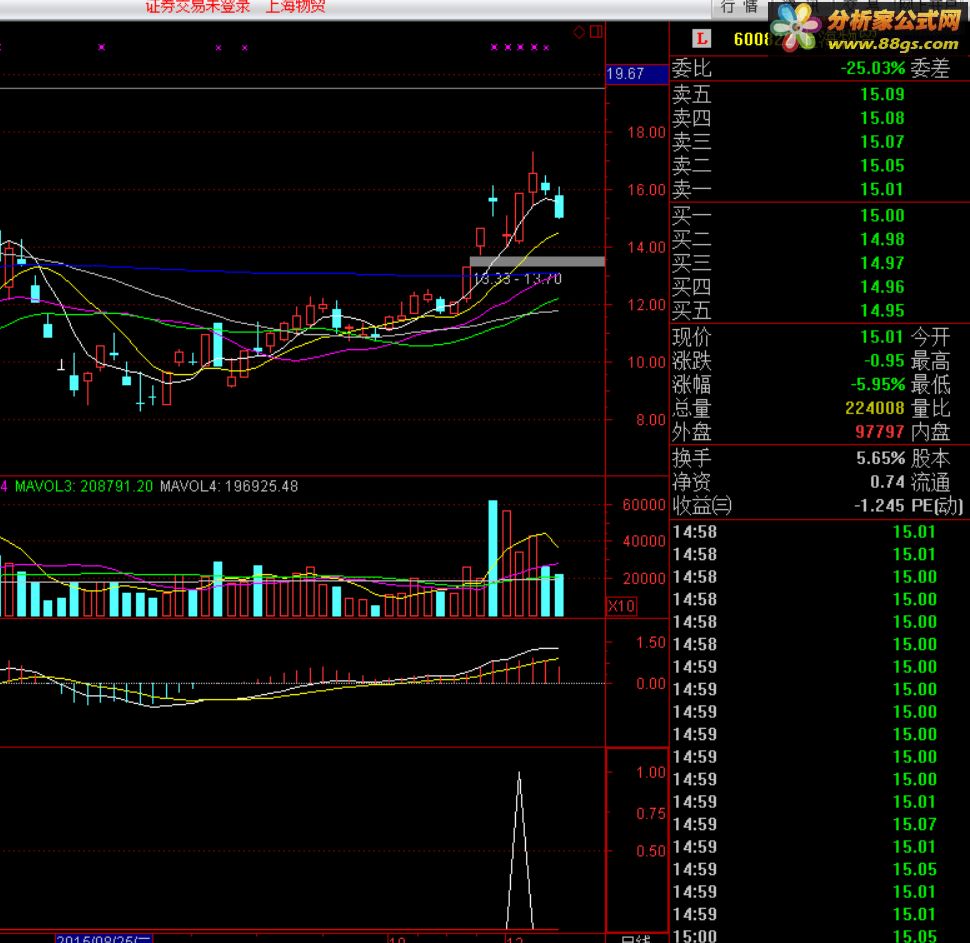Viewport: 970px width, 943px height.
Task: Click the 60000 volume axis label
Action: coord(643,505)
